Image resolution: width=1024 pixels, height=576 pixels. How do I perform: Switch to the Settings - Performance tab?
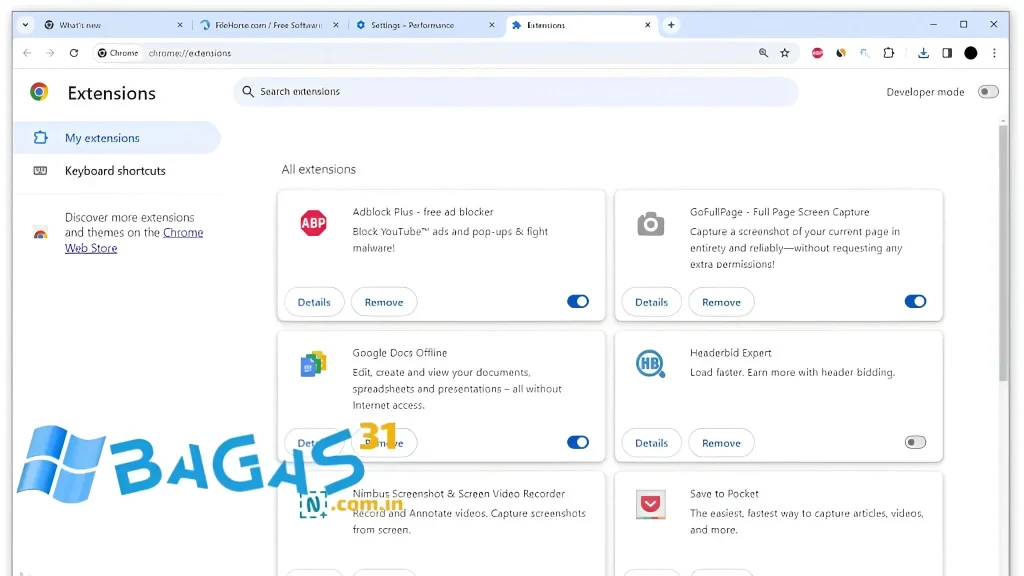click(425, 25)
